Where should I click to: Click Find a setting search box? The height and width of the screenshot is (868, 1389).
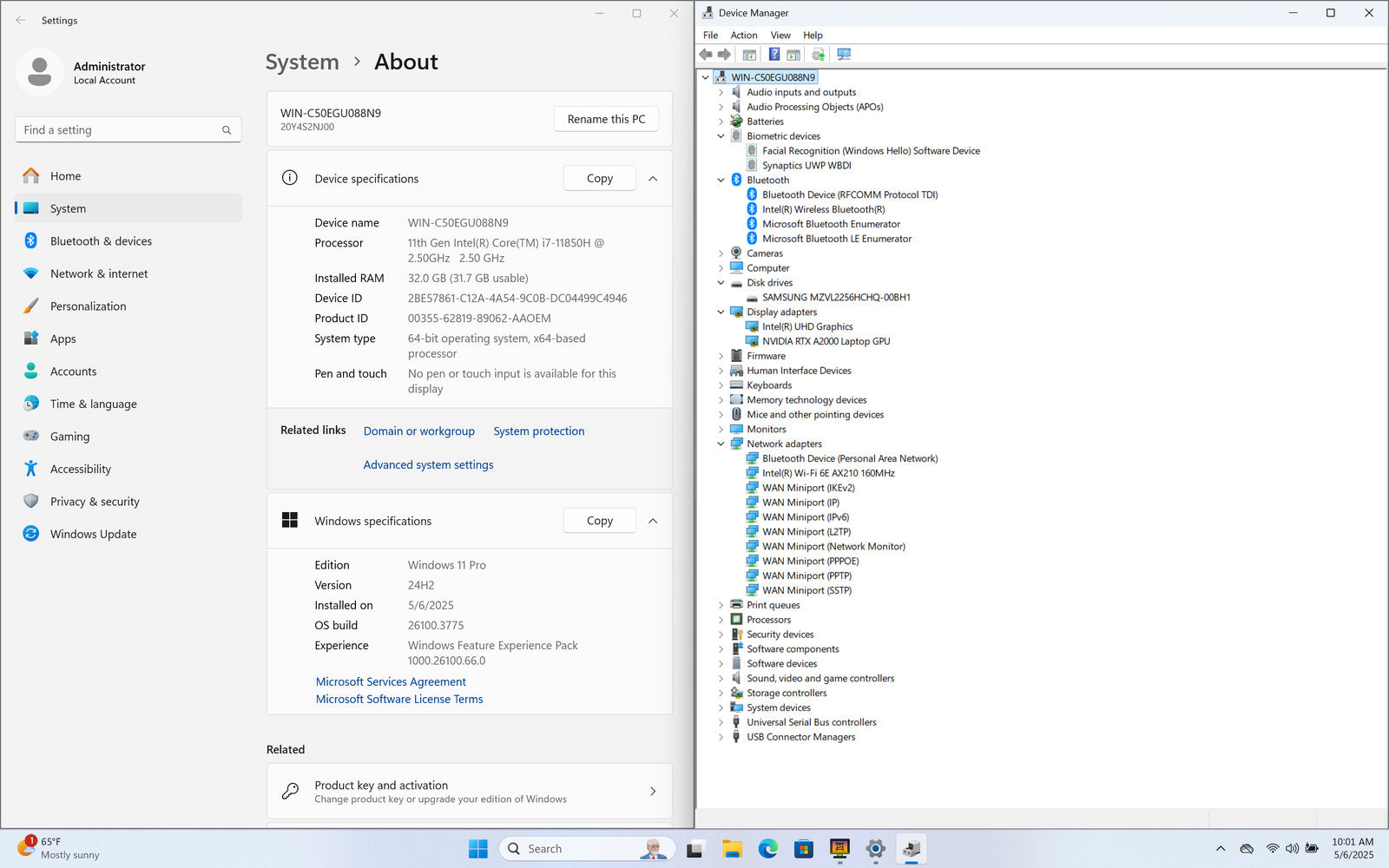coord(128,130)
